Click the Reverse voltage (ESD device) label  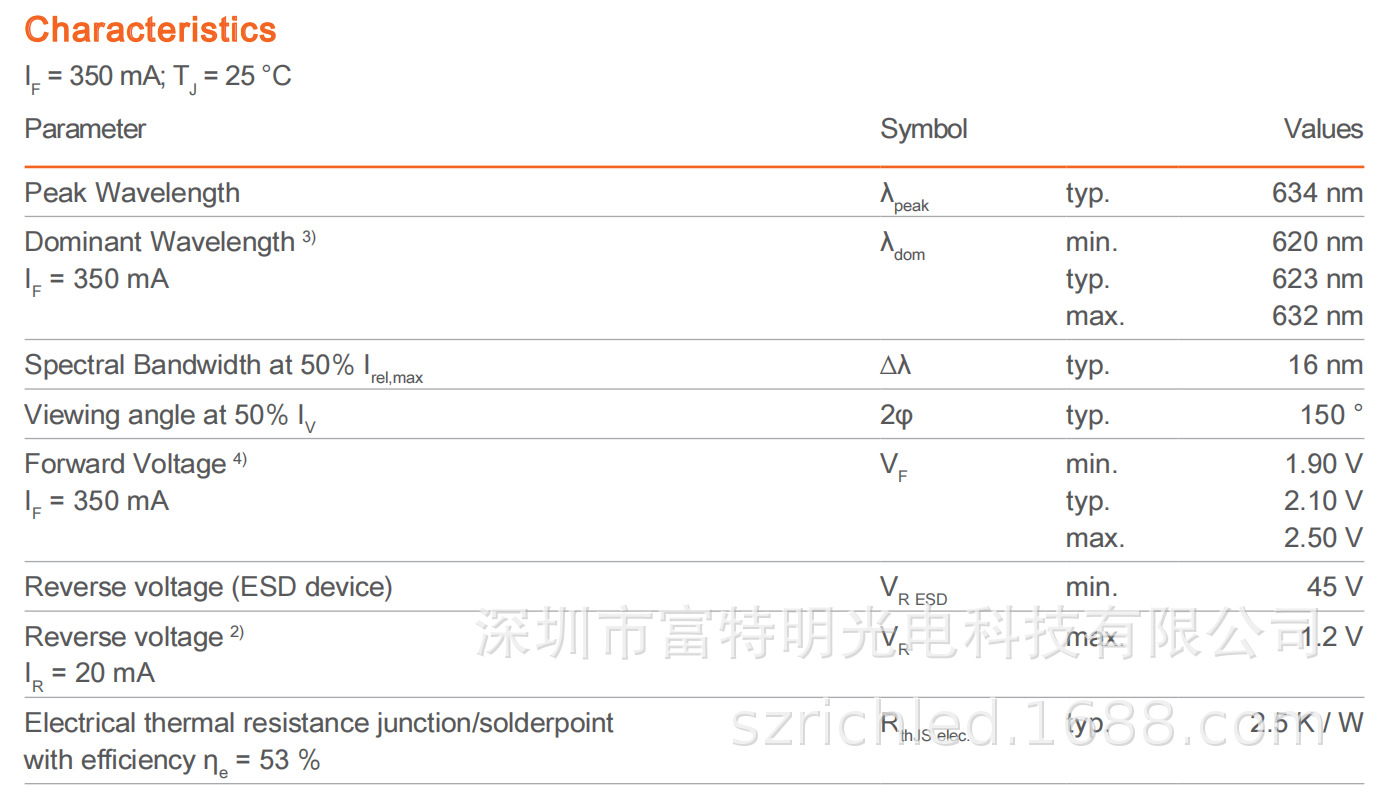pos(208,587)
